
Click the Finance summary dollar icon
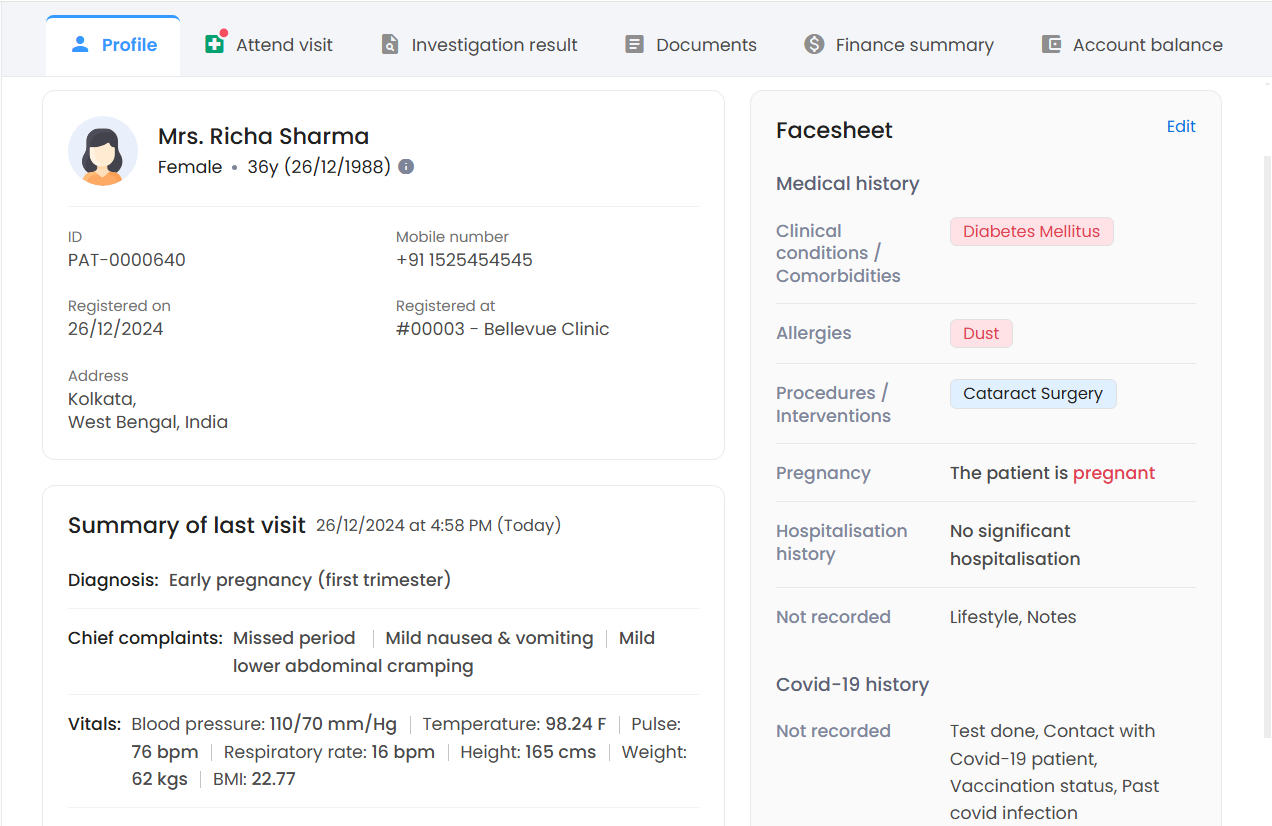[814, 45]
